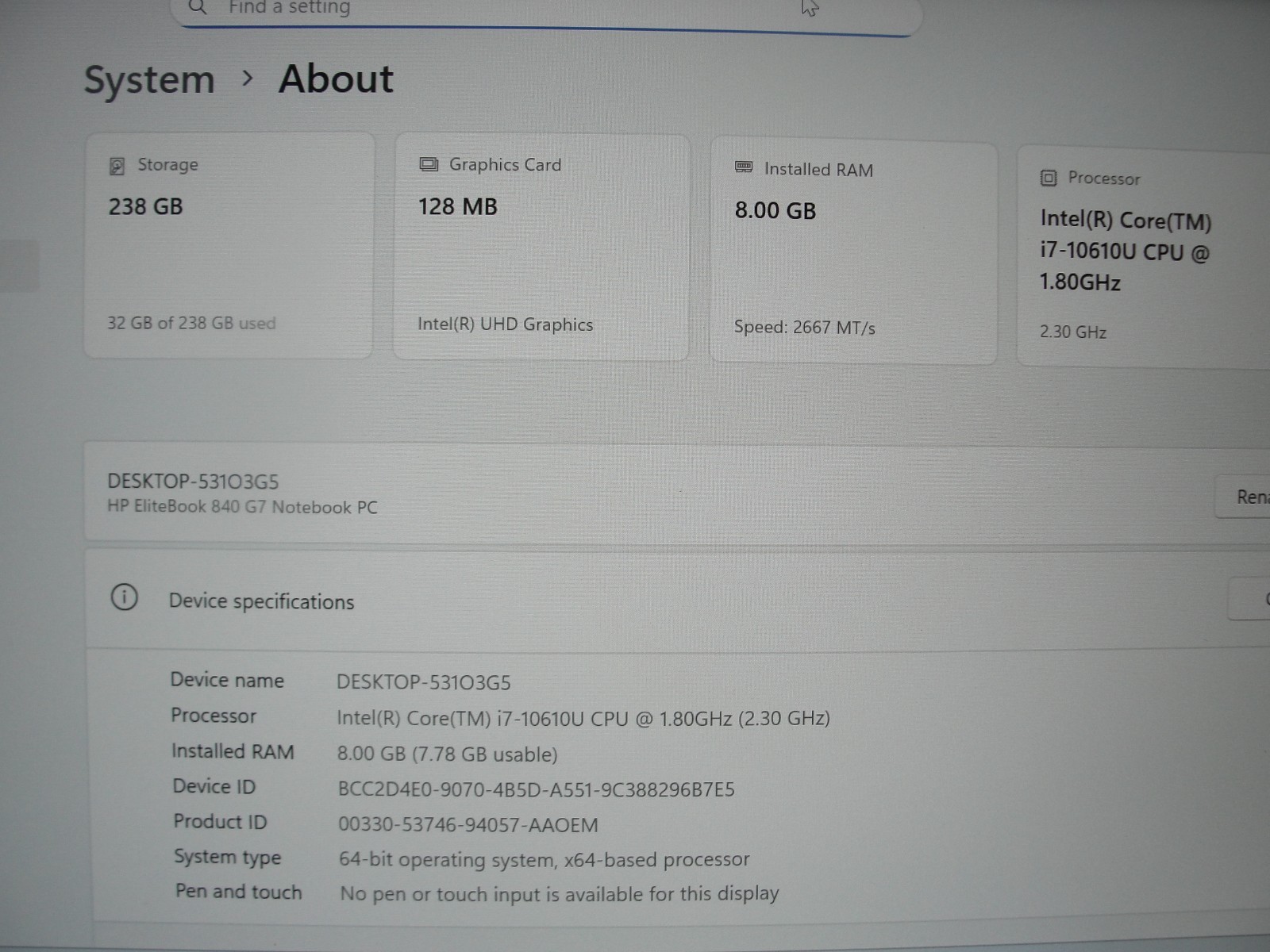The height and width of the screenshot is (952, 1270).
Task: Click the Processor label in specifications
Action: [214, 716]
